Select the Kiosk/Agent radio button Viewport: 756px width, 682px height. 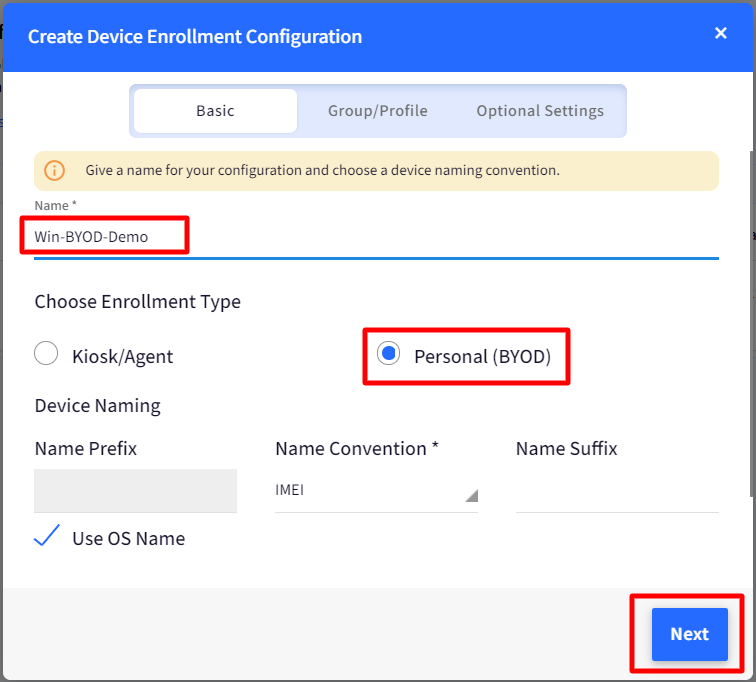pyautogui.click(x=46, y=353)
